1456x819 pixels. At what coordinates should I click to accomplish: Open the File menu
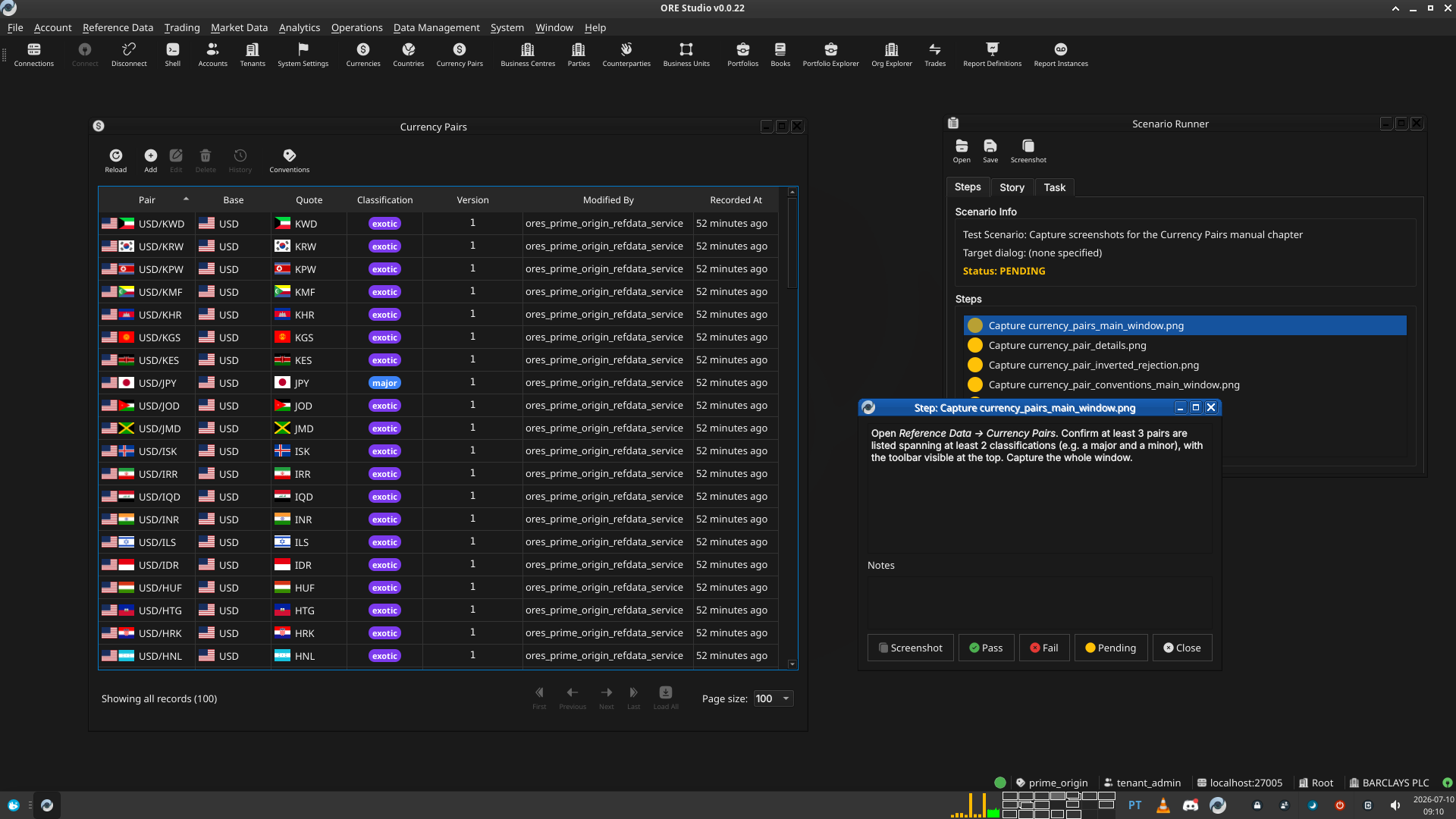tap(15, 27)
